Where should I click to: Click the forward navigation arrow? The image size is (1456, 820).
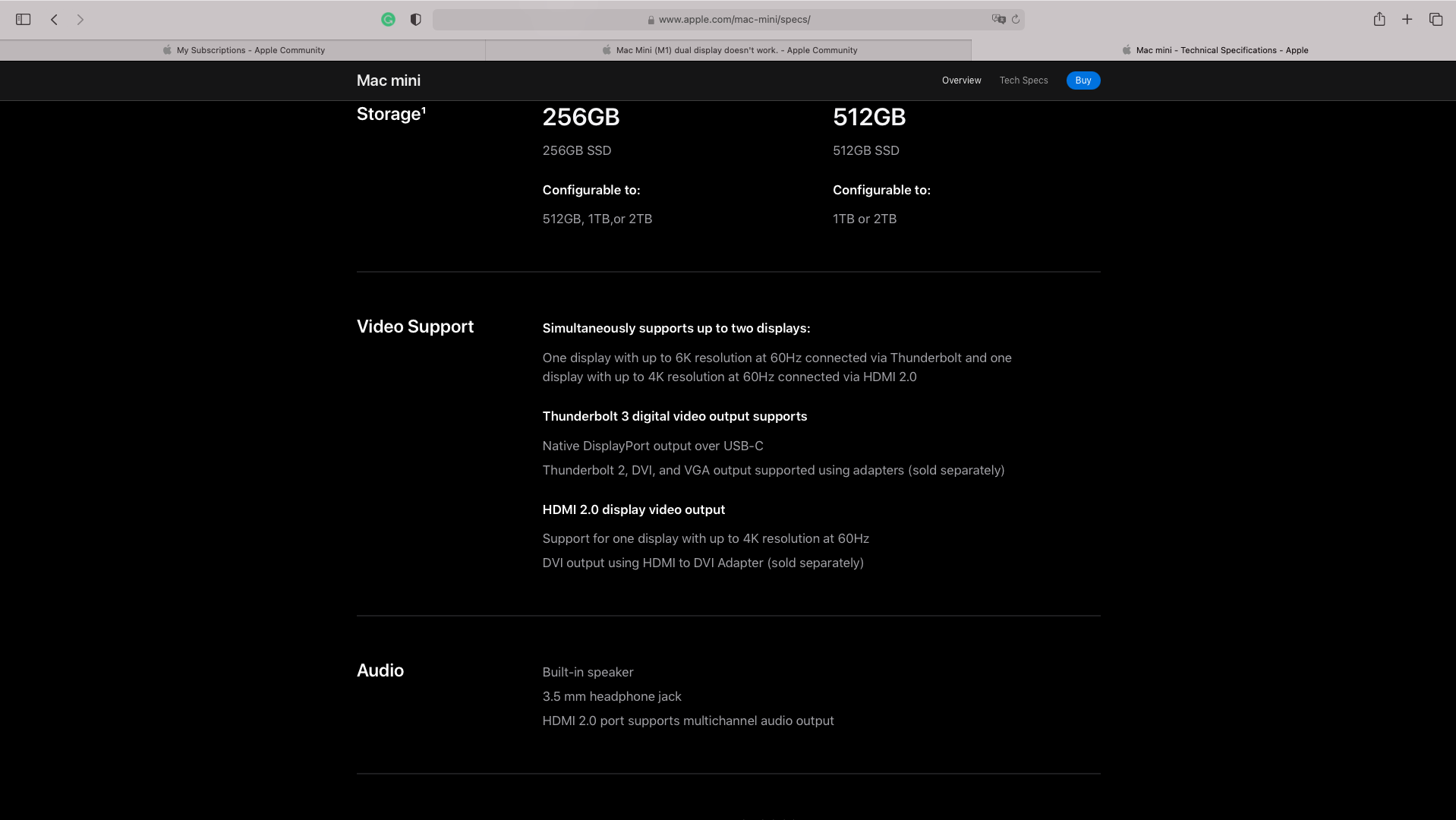pos(80,20)
